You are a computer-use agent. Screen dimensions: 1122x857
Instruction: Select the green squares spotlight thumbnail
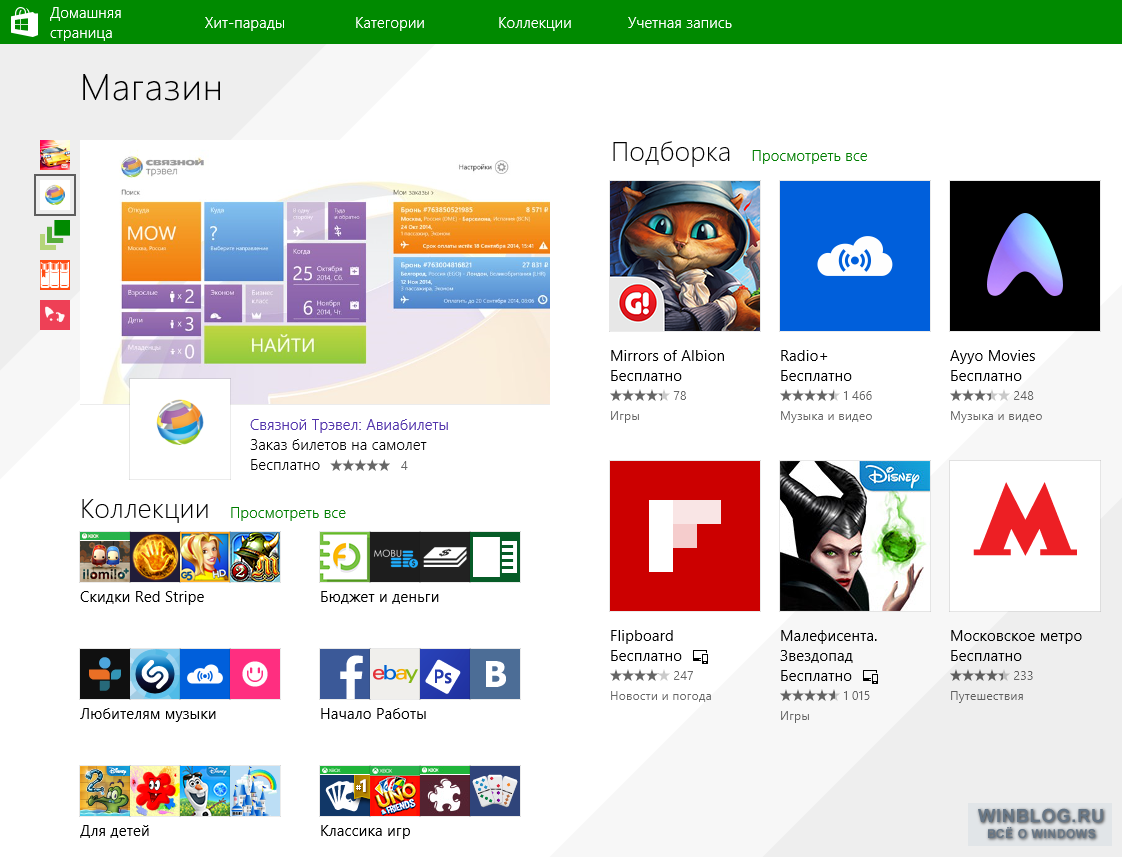point(55,235)
